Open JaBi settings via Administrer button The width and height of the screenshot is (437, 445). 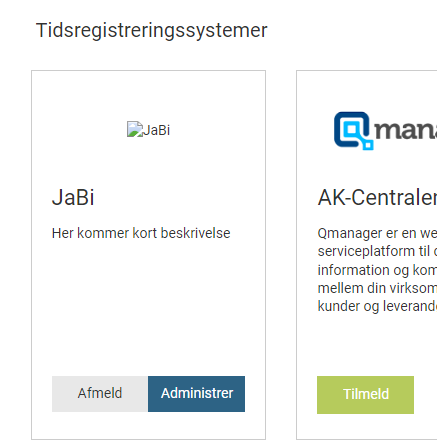[x=196, y=394]
